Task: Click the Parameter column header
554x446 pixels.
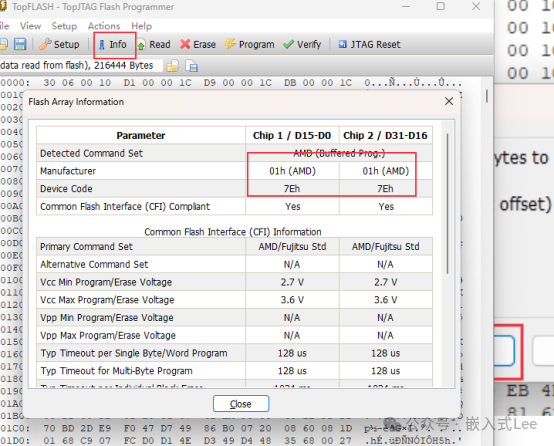Action: click(141, 135)
